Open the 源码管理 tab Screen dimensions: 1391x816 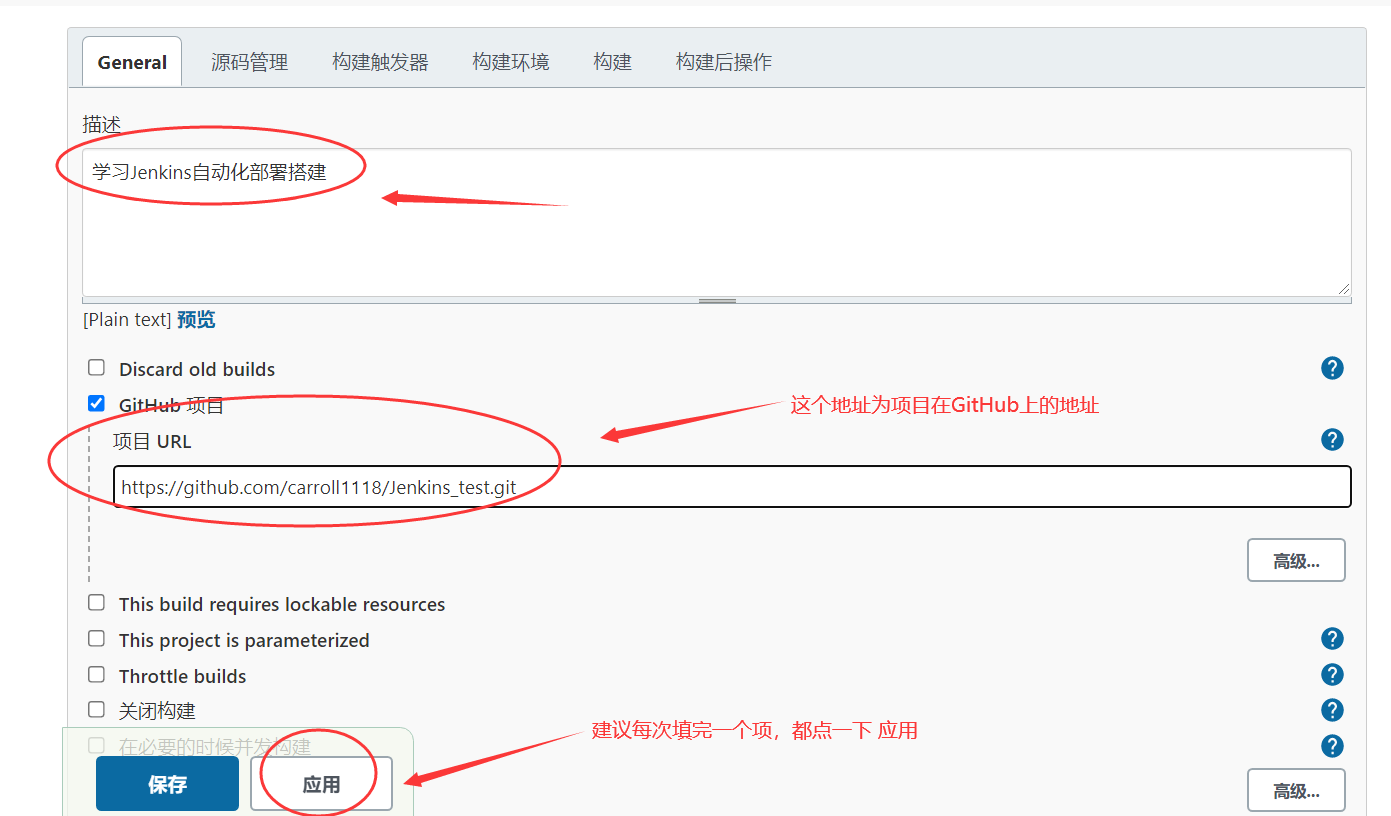click(x=249, y=62)
